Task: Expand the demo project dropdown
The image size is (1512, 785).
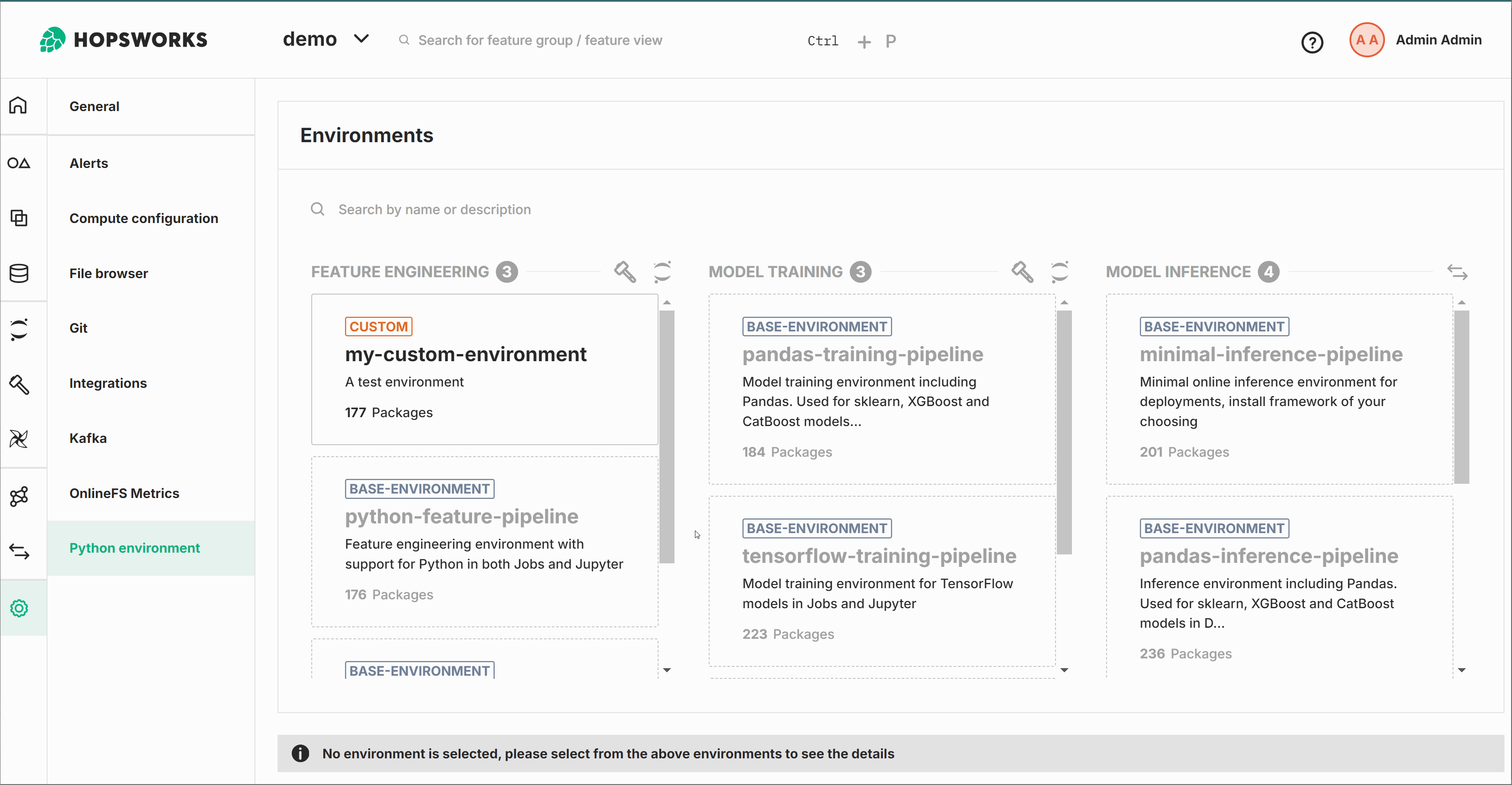Action: coord(361,40)
